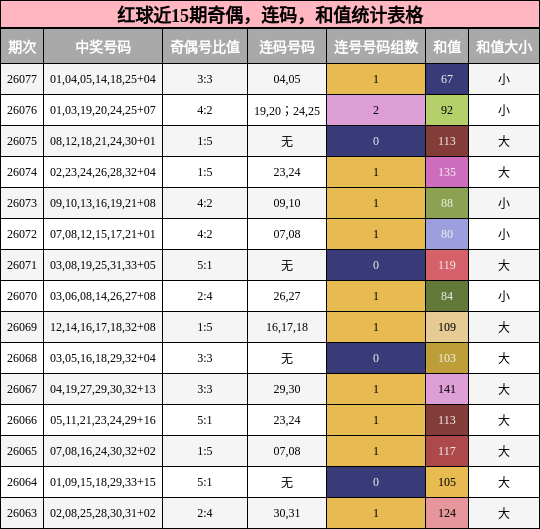The image size is (540, 529).
Task: Select period cell 26070
Action: 22,296
